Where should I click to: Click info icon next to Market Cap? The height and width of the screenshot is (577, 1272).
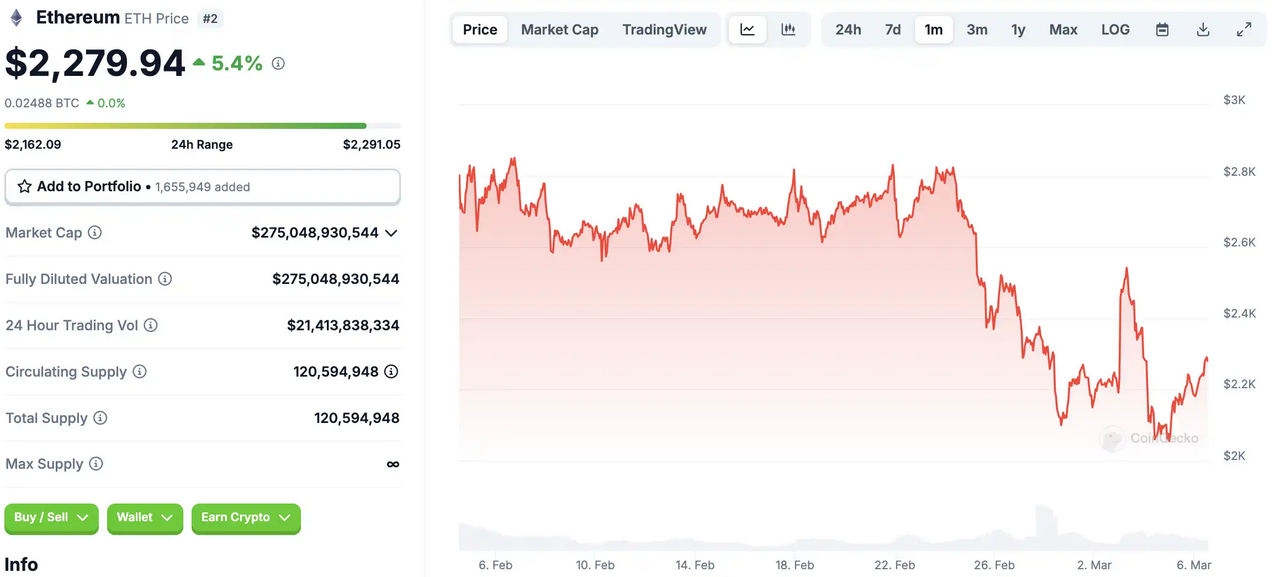(95, 233)
